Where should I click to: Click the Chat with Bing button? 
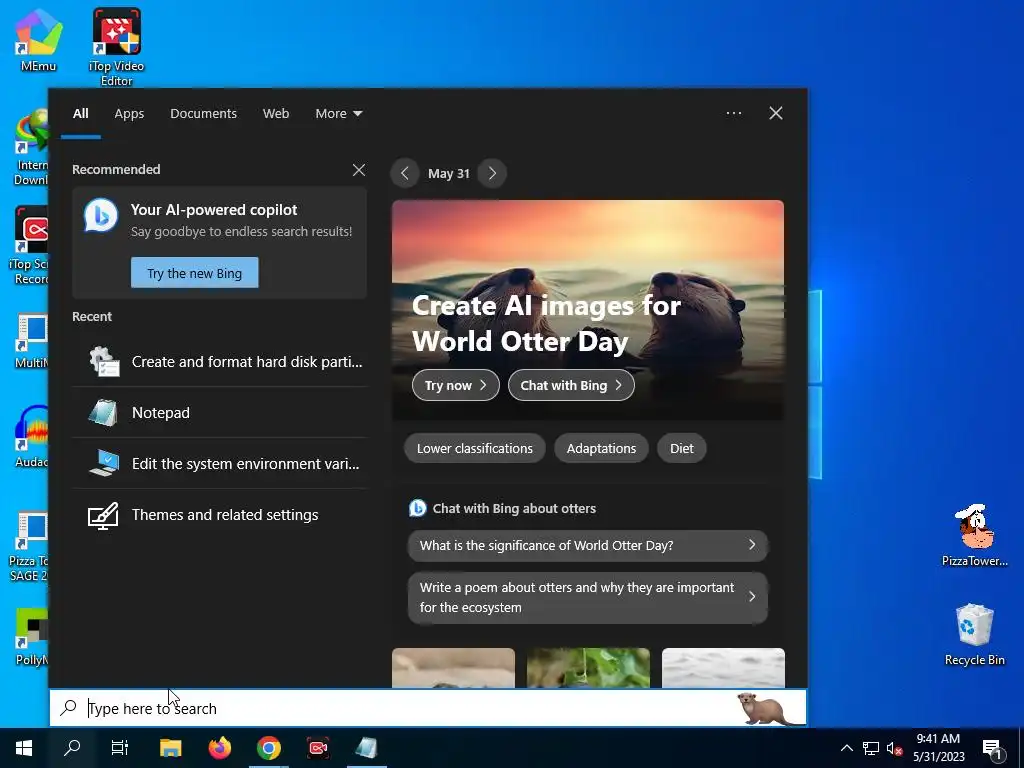click(x=571, y=385)
